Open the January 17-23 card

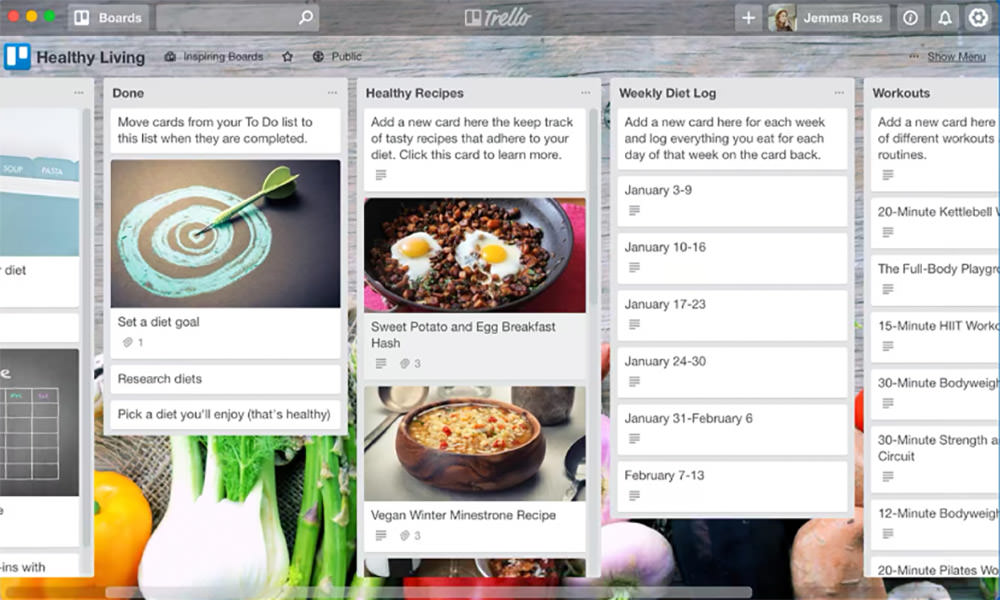click(732, 315)
